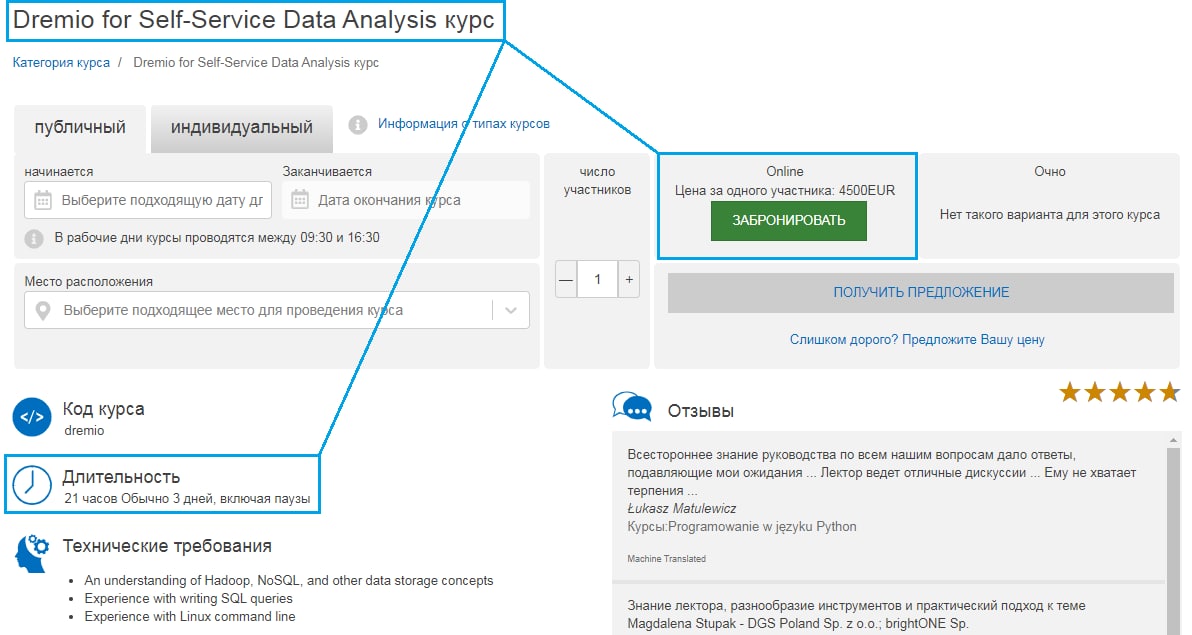Switch to the публичный tab

coord(80,128)
